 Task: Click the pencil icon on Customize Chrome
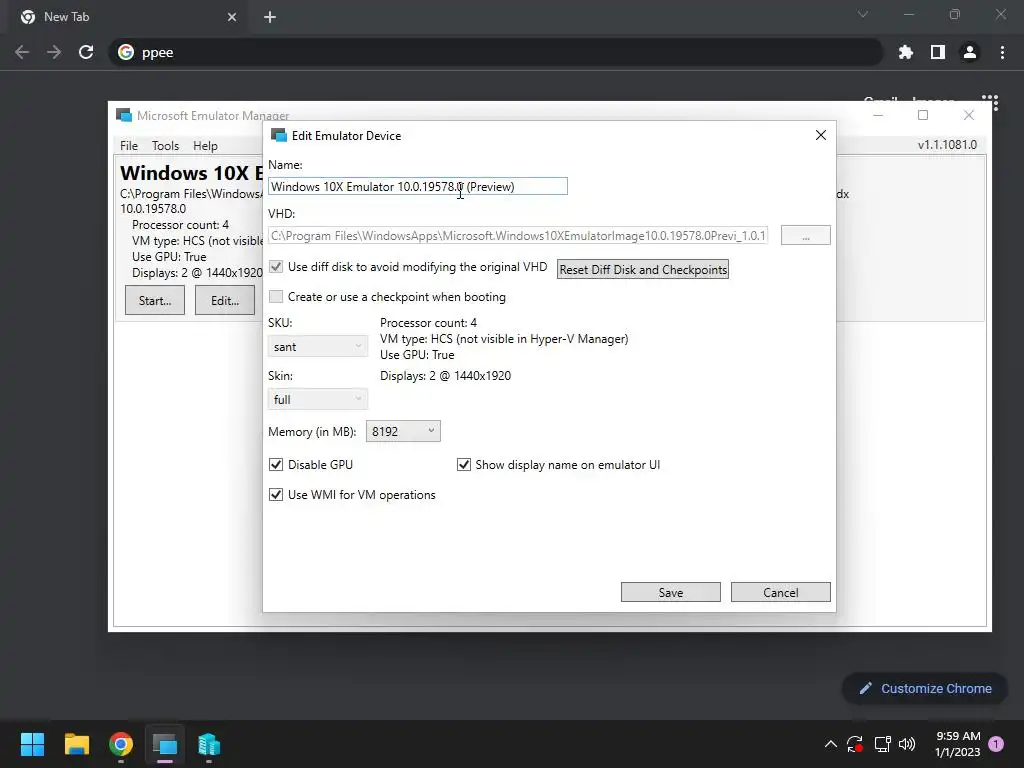[865, 688]
